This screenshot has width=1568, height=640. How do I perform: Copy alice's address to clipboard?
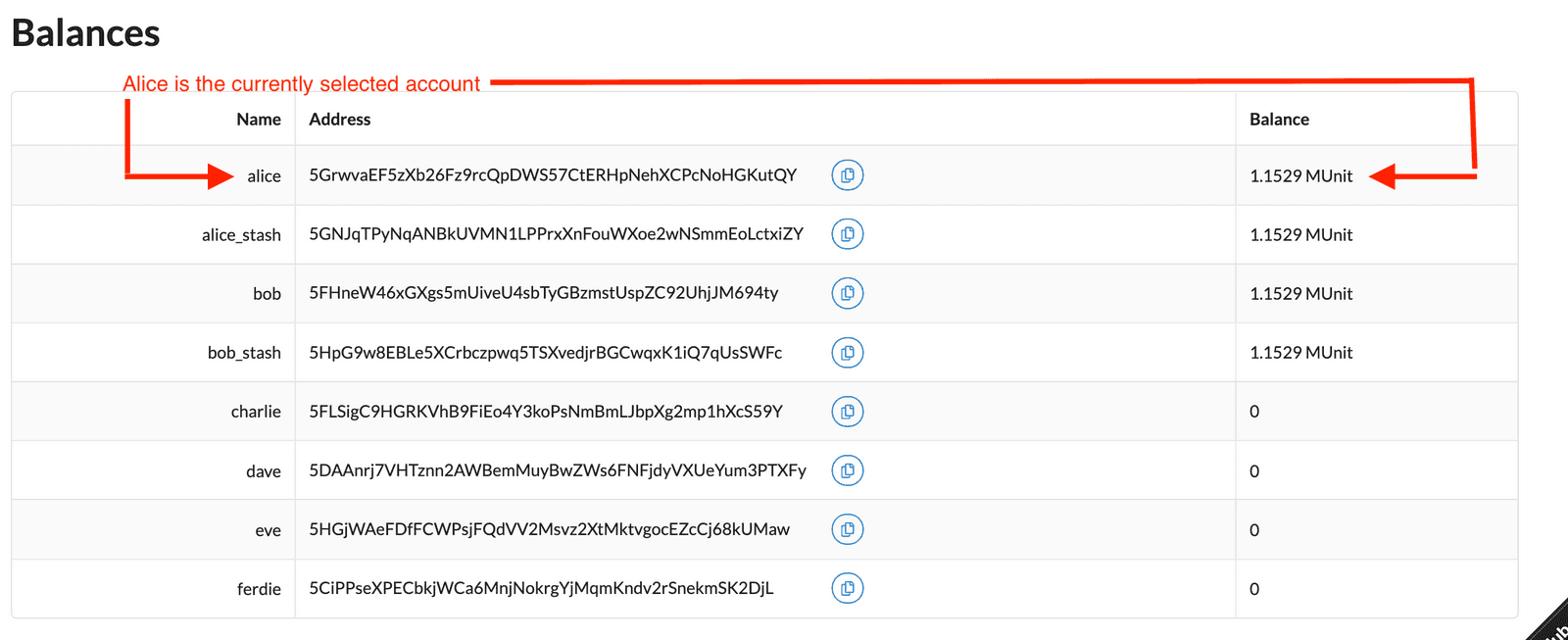point(848,175)
